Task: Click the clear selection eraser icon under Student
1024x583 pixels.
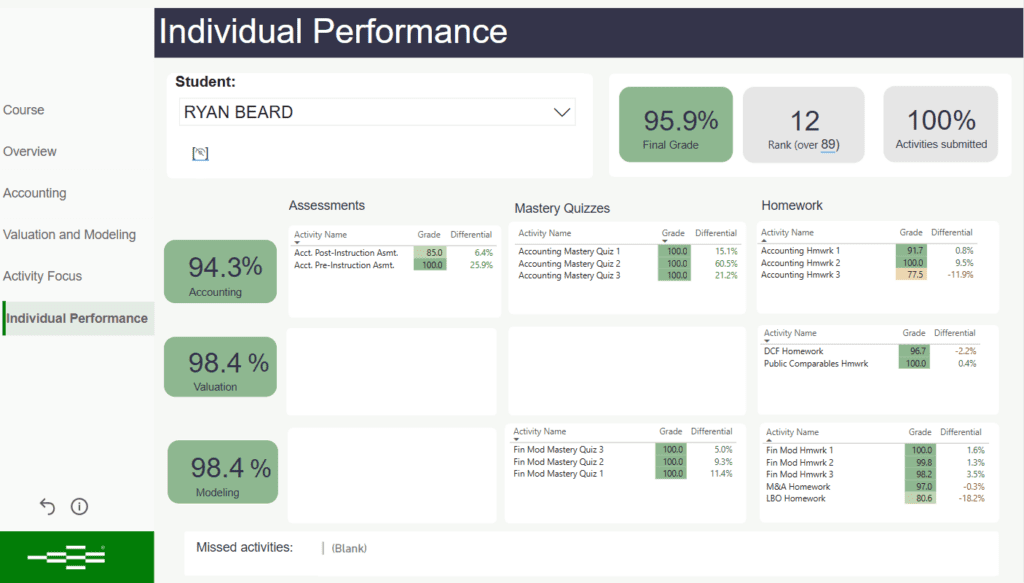Action: click(x=200, y=153)
